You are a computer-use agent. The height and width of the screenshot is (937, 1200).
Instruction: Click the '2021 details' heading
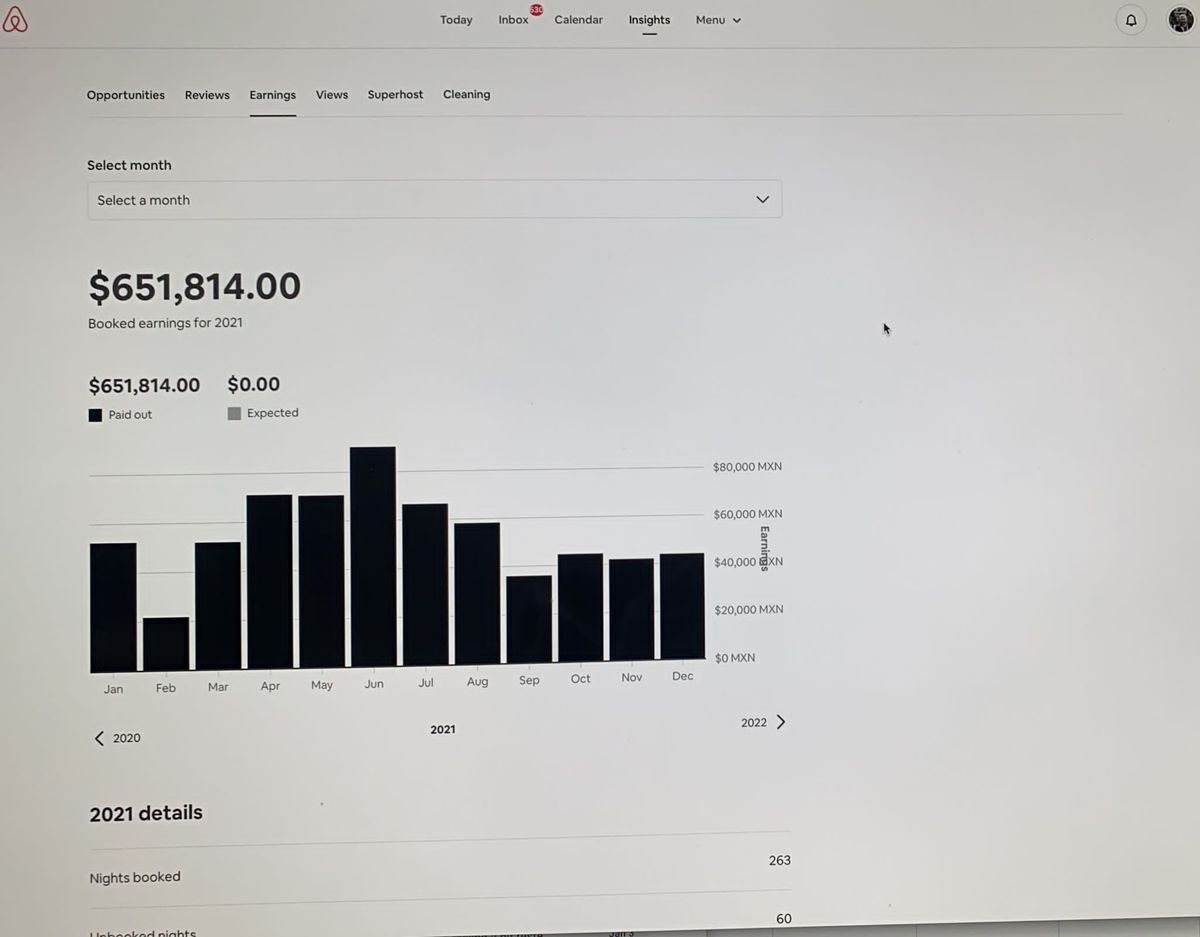(146, 814)
